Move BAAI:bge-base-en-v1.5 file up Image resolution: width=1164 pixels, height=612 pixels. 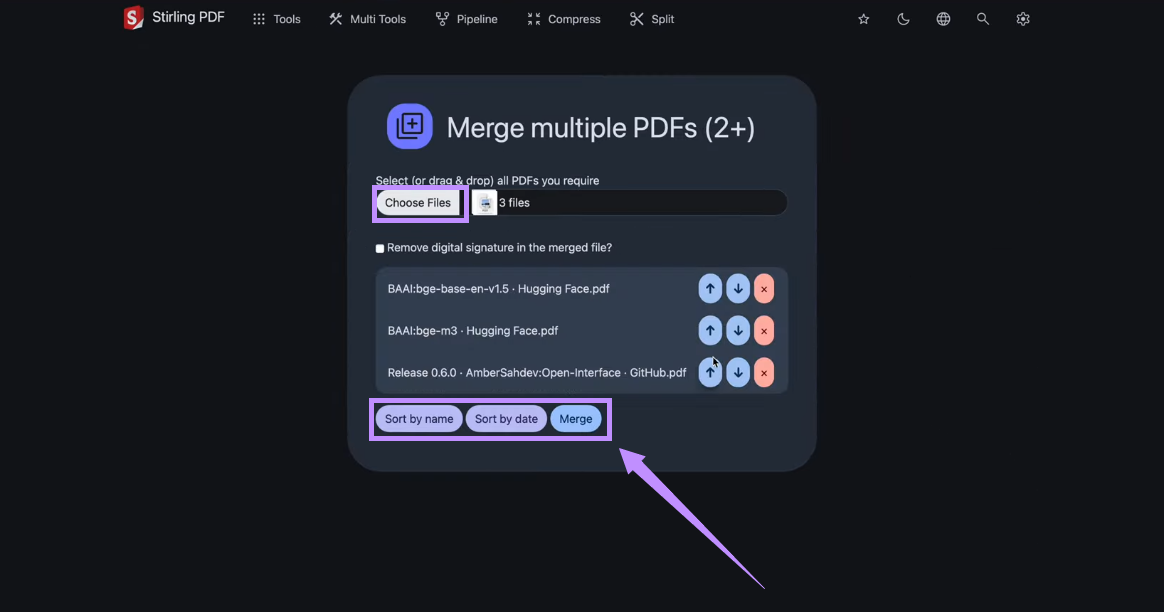tap(710, 288)
